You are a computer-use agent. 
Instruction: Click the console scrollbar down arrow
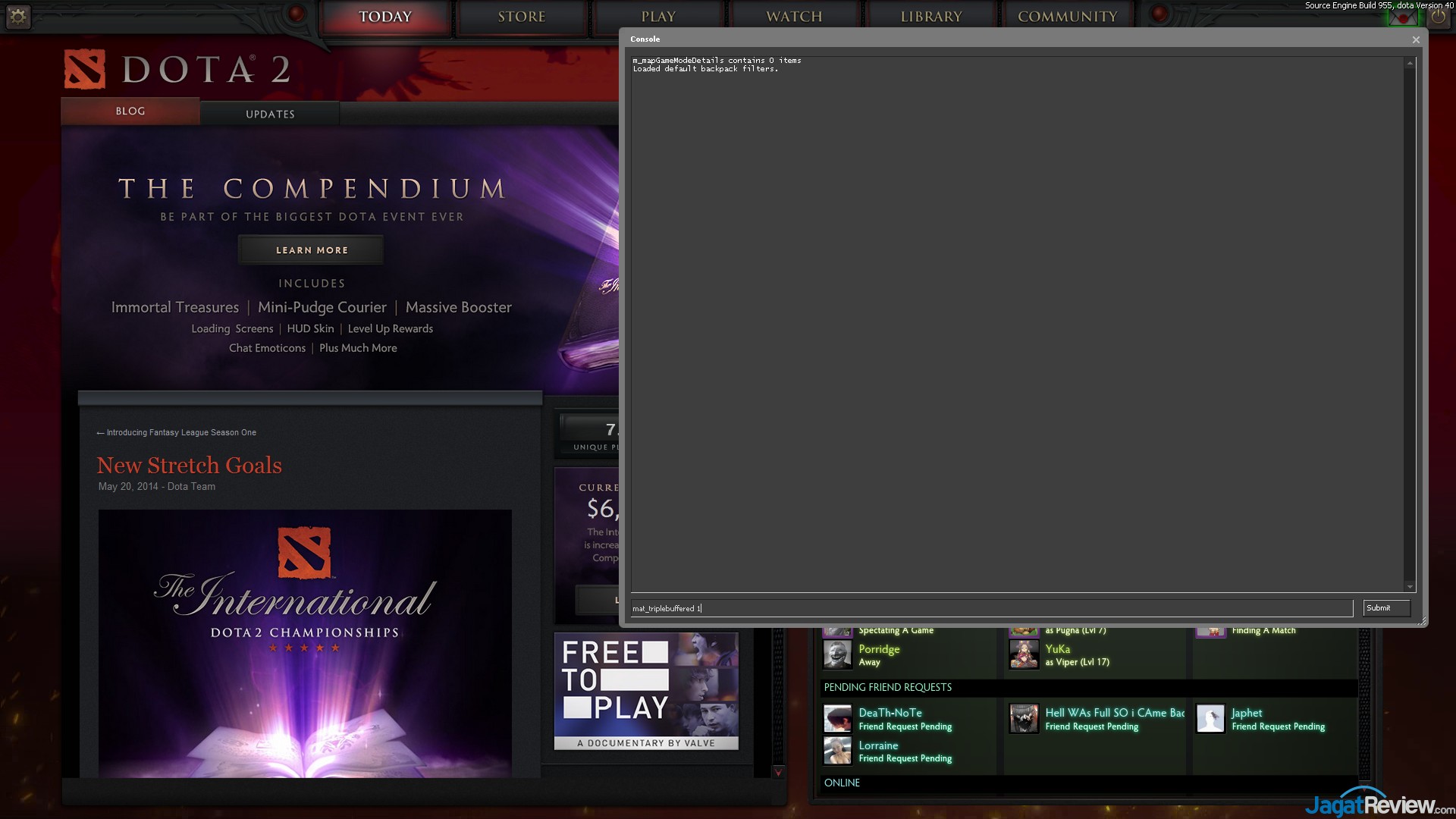point(1410,586)
